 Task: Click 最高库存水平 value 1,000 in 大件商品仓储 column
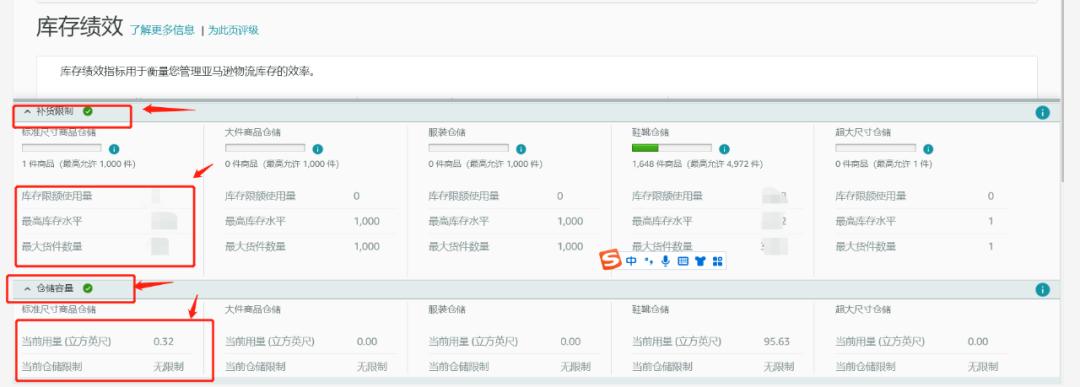click(x=366, y=221)
